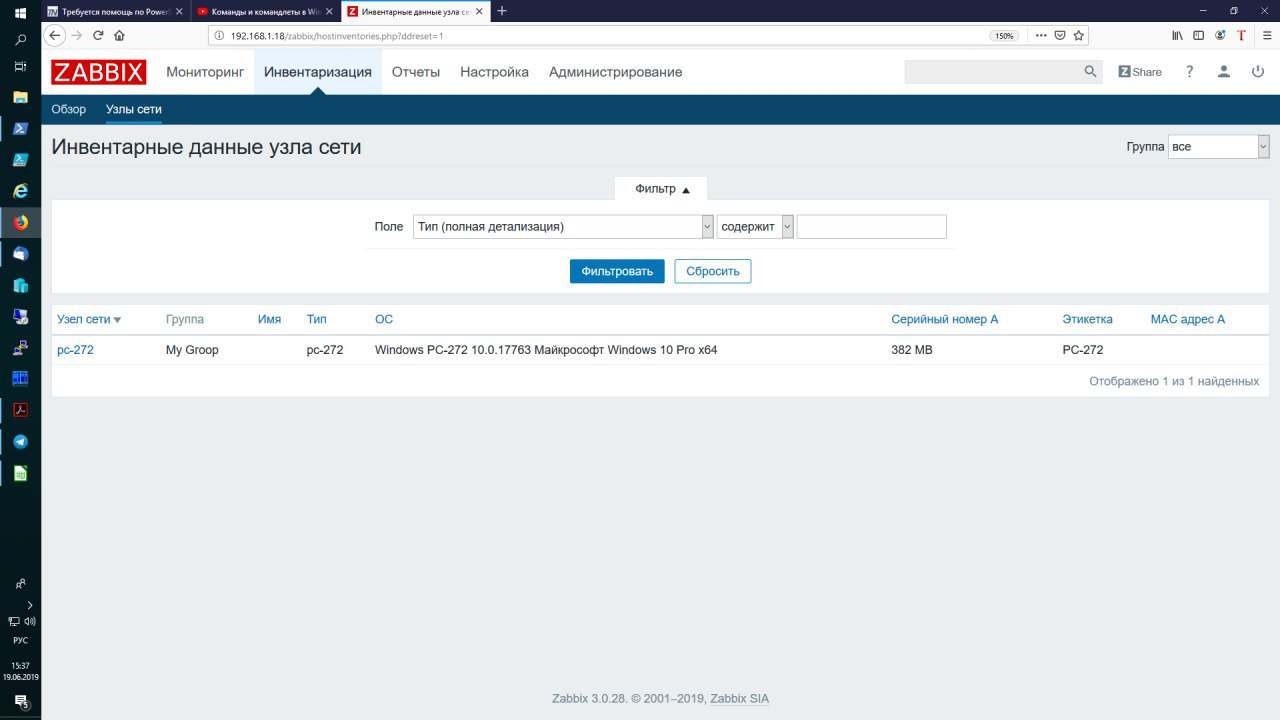This screenshot has width=1280, height=720.
Task: Toggle the Firefox sidebar icon
Action: coord(1199,35)
